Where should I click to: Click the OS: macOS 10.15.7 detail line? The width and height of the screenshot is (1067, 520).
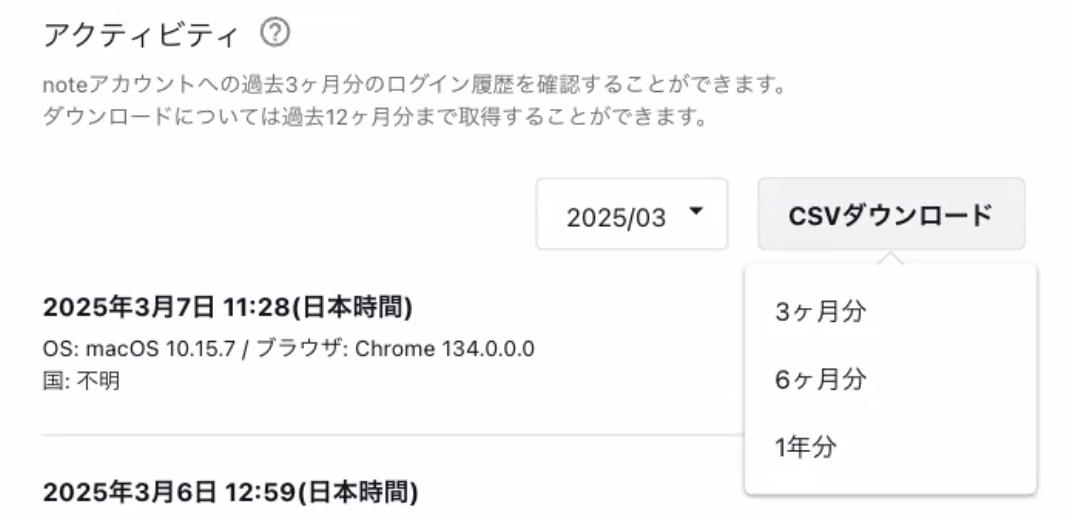(x=289, y=348)
